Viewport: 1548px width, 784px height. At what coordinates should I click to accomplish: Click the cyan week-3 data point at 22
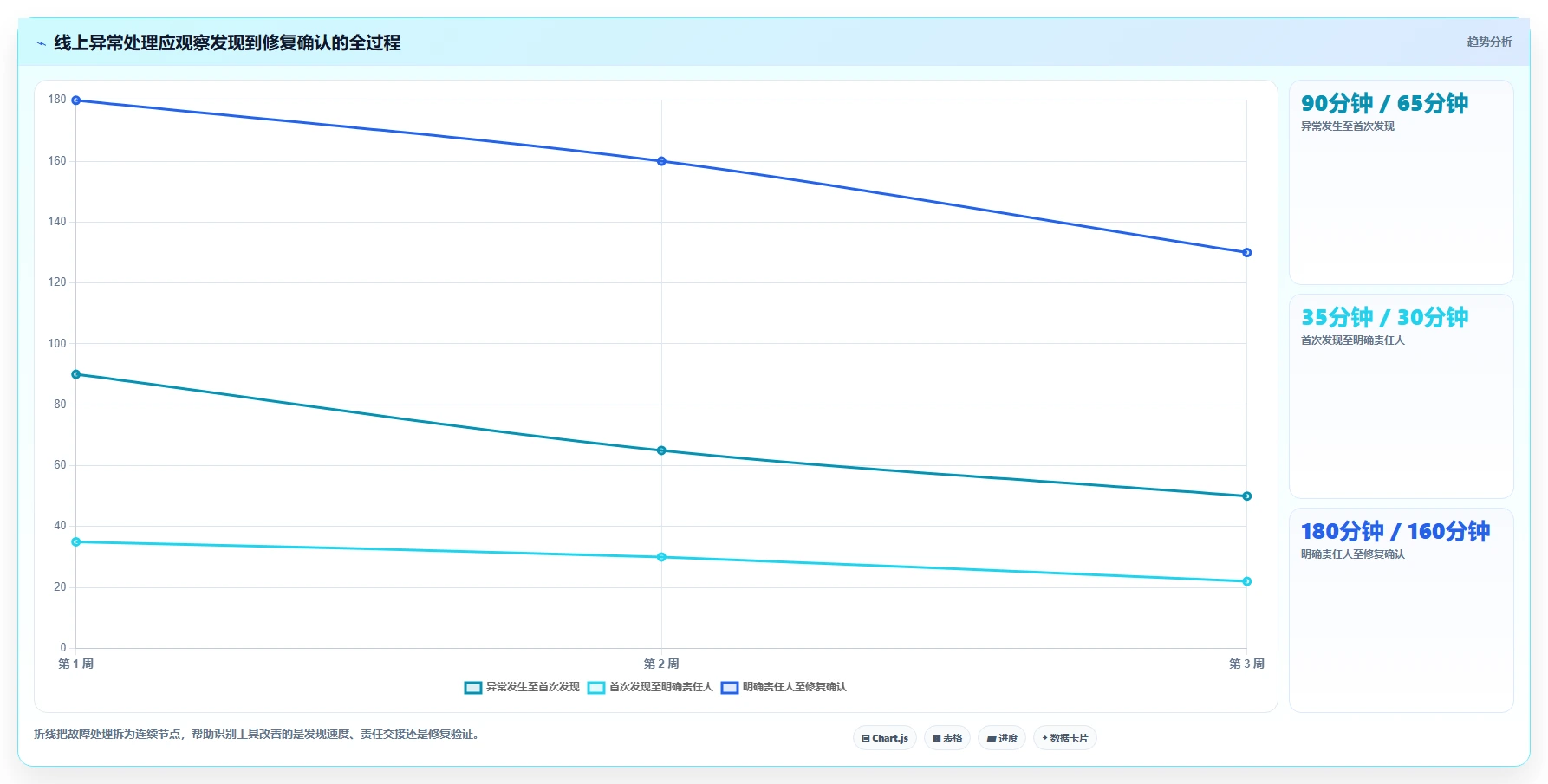tap(1246, 581)
